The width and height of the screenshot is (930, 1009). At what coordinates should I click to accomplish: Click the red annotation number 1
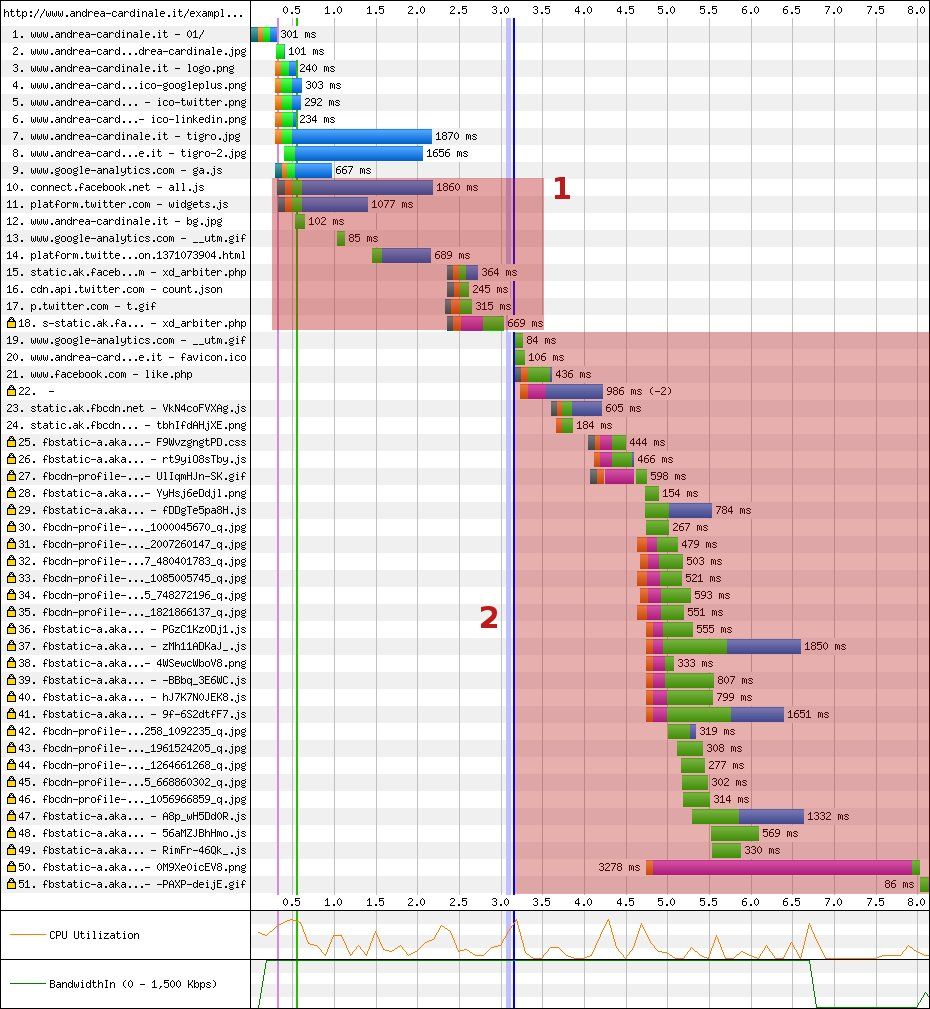pos(562,189)
